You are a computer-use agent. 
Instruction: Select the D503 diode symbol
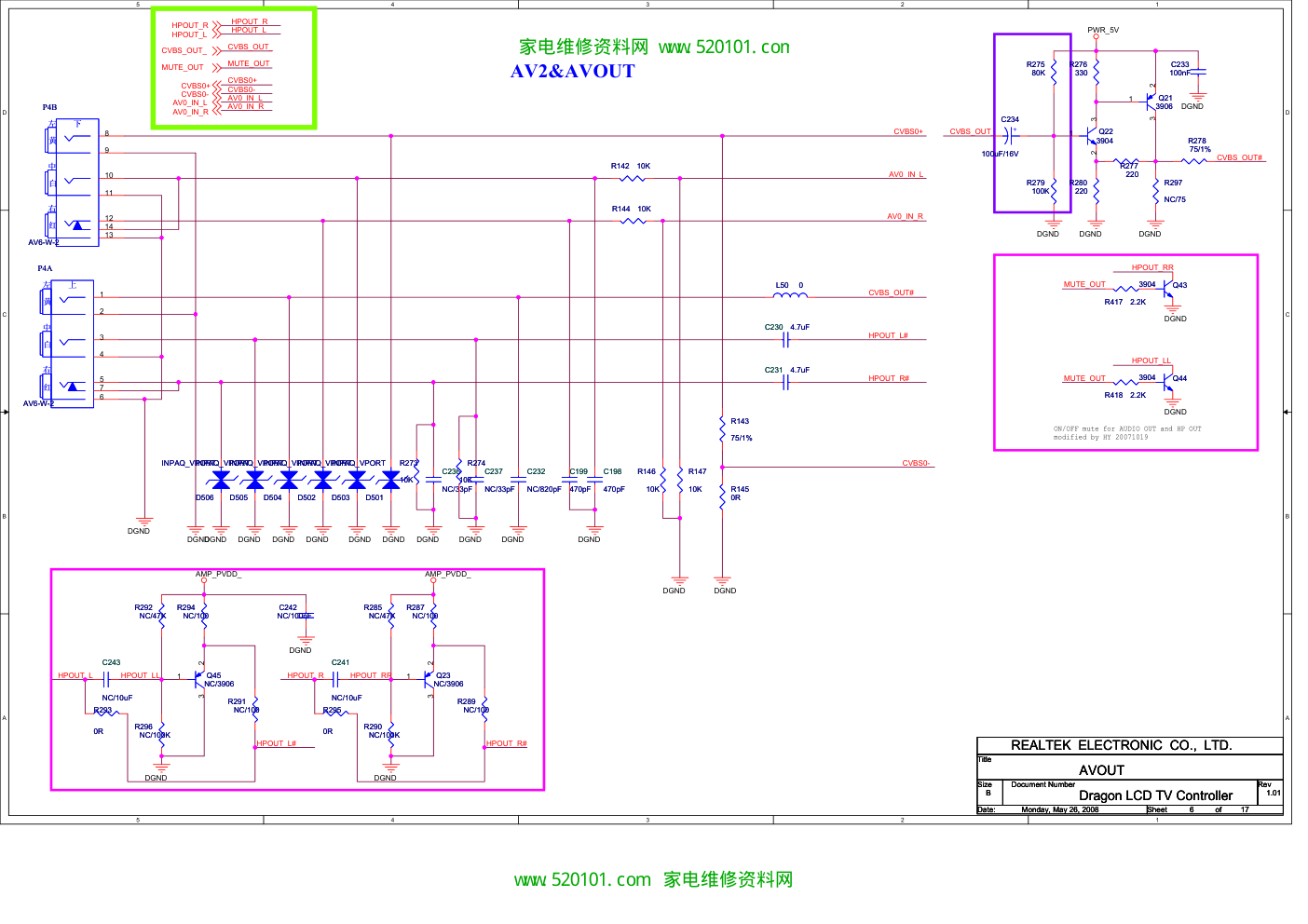click(357, 480)
